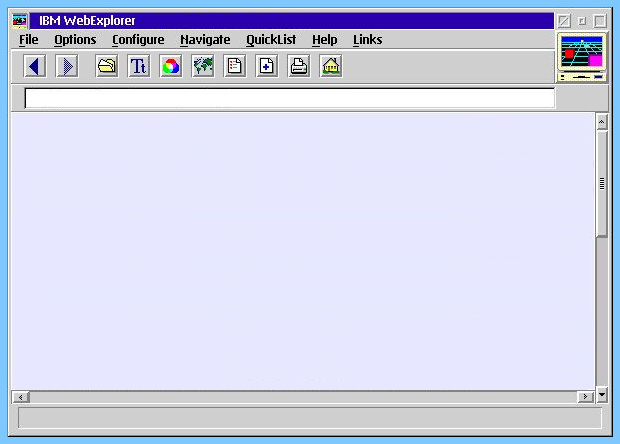620x444 pixels.
Task: Open the QuickList document icon
Action: (235, 66)
